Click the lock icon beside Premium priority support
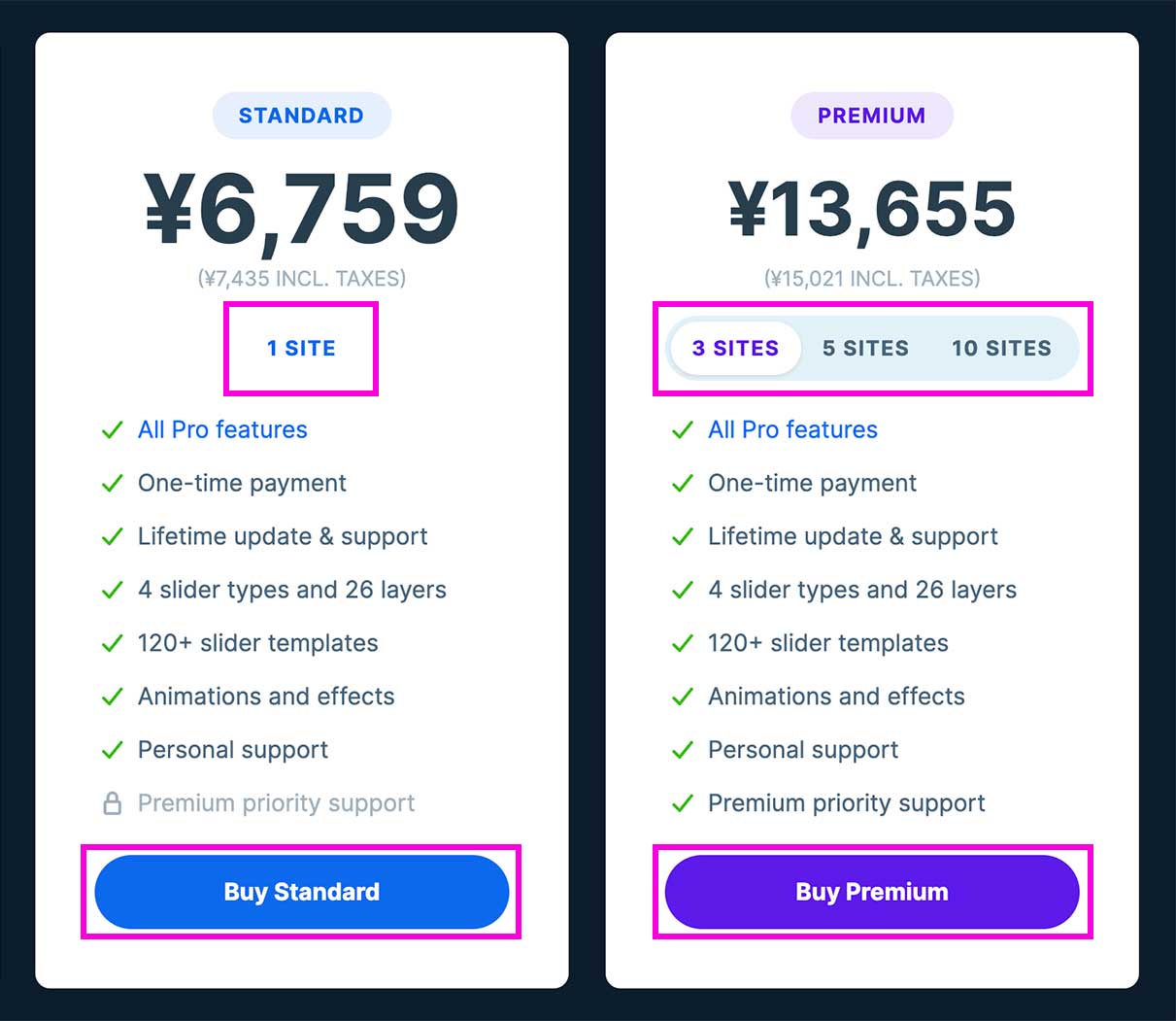 (x=113, y=803)
